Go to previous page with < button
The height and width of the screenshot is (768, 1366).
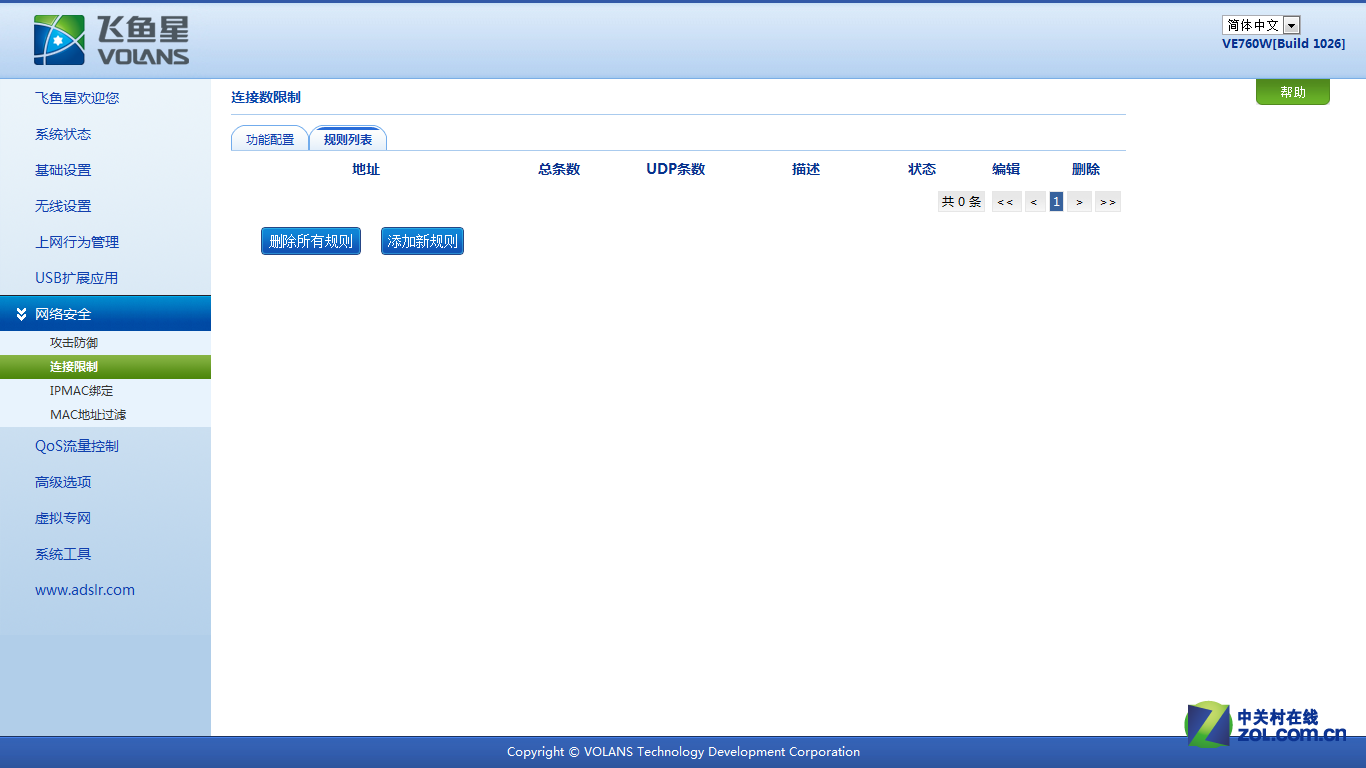(1035, 202)
